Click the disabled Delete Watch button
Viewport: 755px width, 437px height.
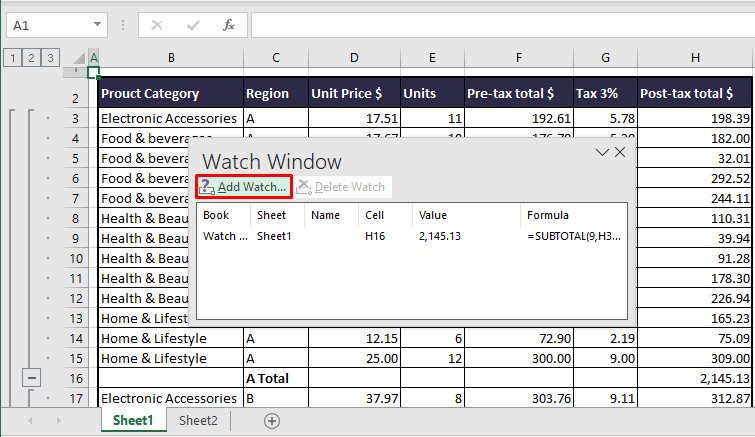[x=342, y=187]
